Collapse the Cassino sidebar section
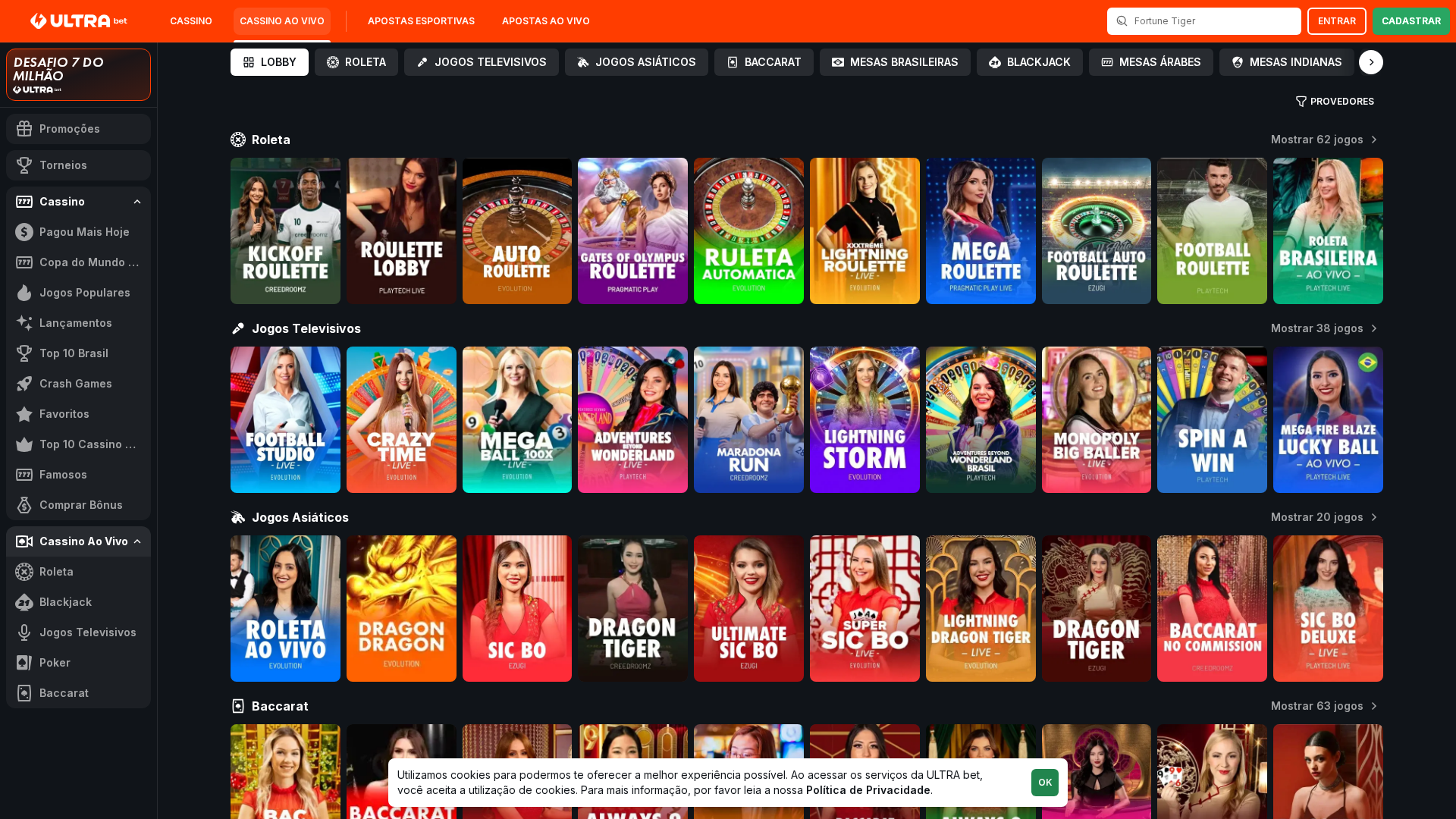This screenshot has width=1456, height=819. pyautogui.click(x=137, y=202)
